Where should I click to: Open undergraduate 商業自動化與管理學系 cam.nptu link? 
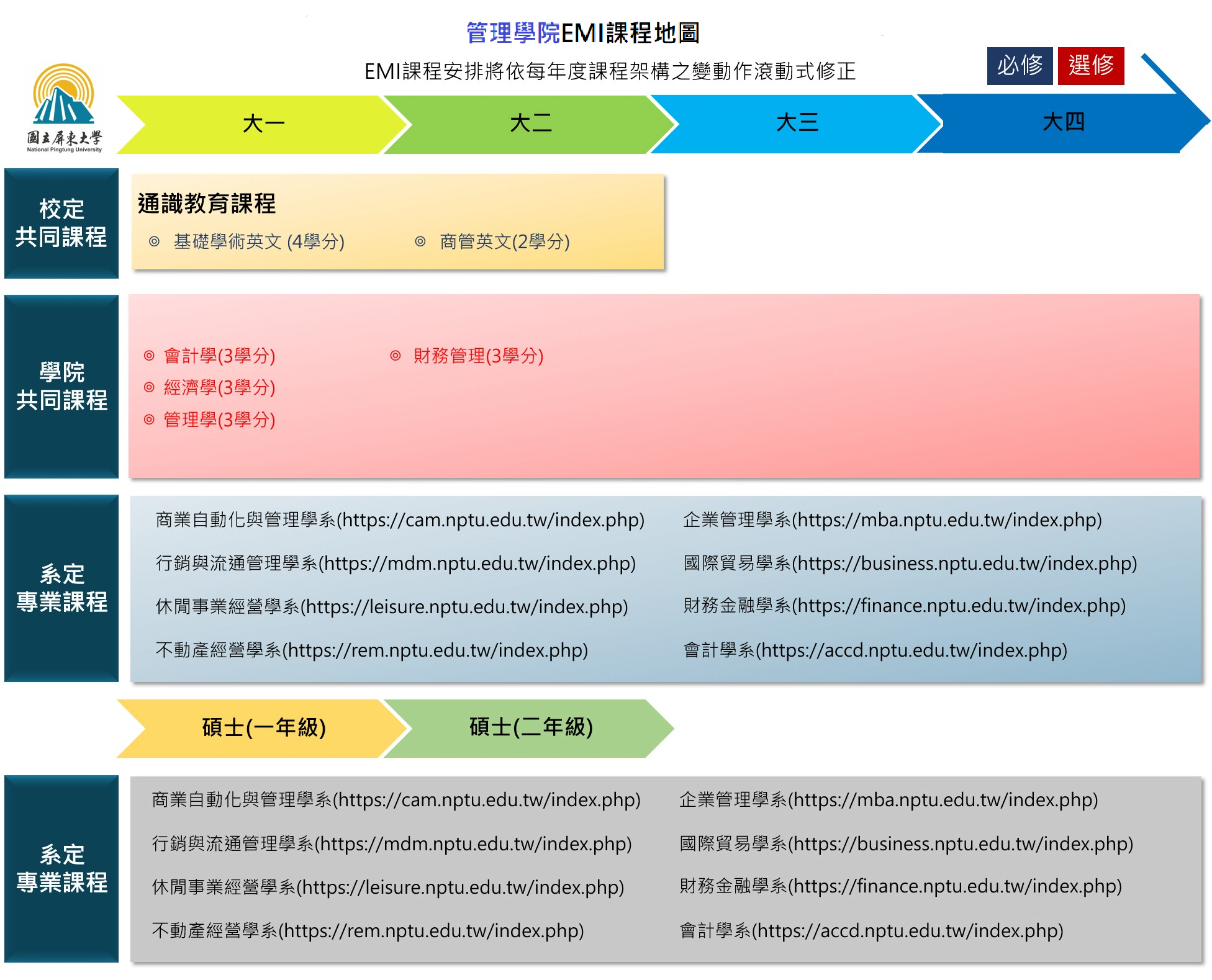(400, 519)
